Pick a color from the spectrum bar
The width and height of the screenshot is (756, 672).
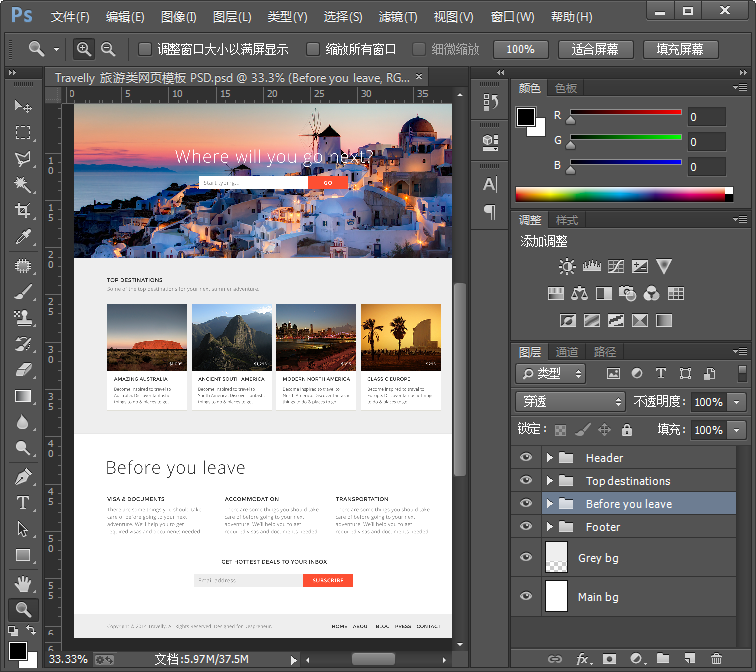click(620, 194)
